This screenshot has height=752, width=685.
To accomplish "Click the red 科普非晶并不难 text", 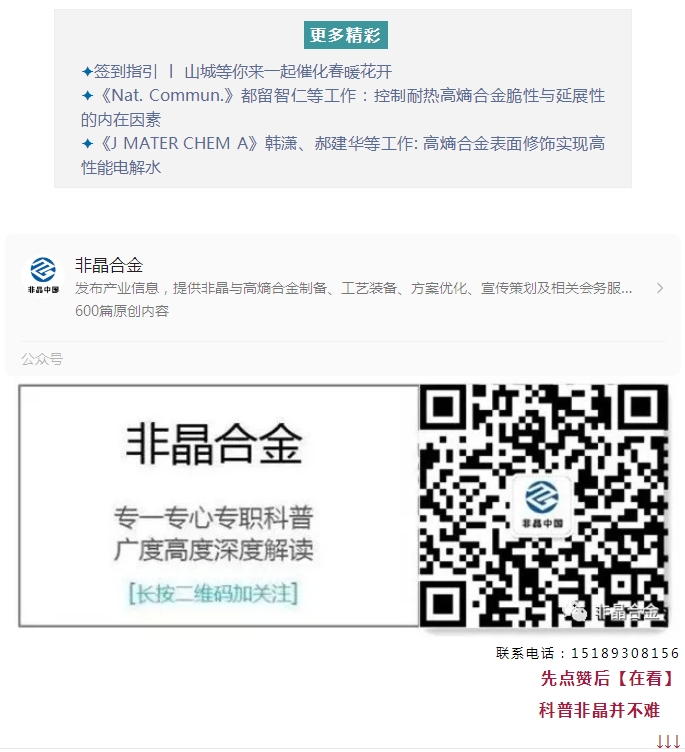I will 600,710.
